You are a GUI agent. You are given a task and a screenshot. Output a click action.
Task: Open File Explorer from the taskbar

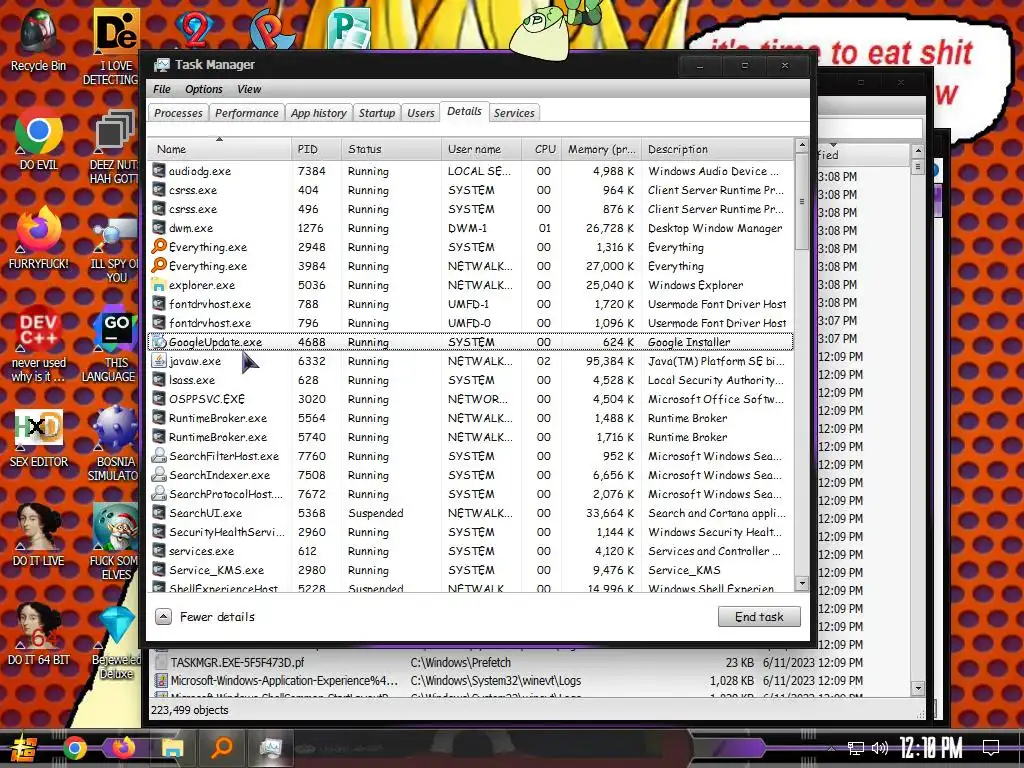tap(172, 748)
